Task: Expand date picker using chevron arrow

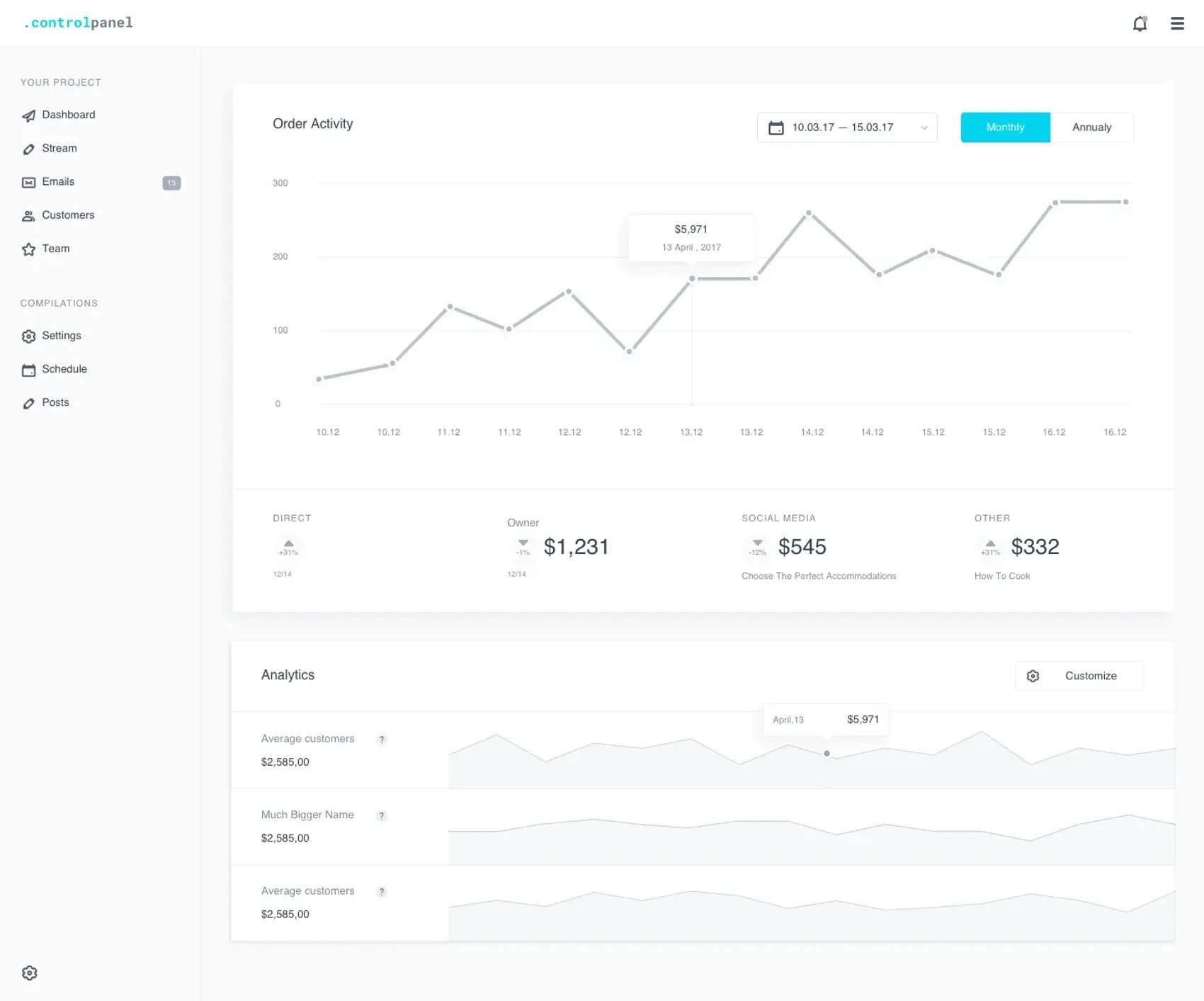Action: (924, 128)
